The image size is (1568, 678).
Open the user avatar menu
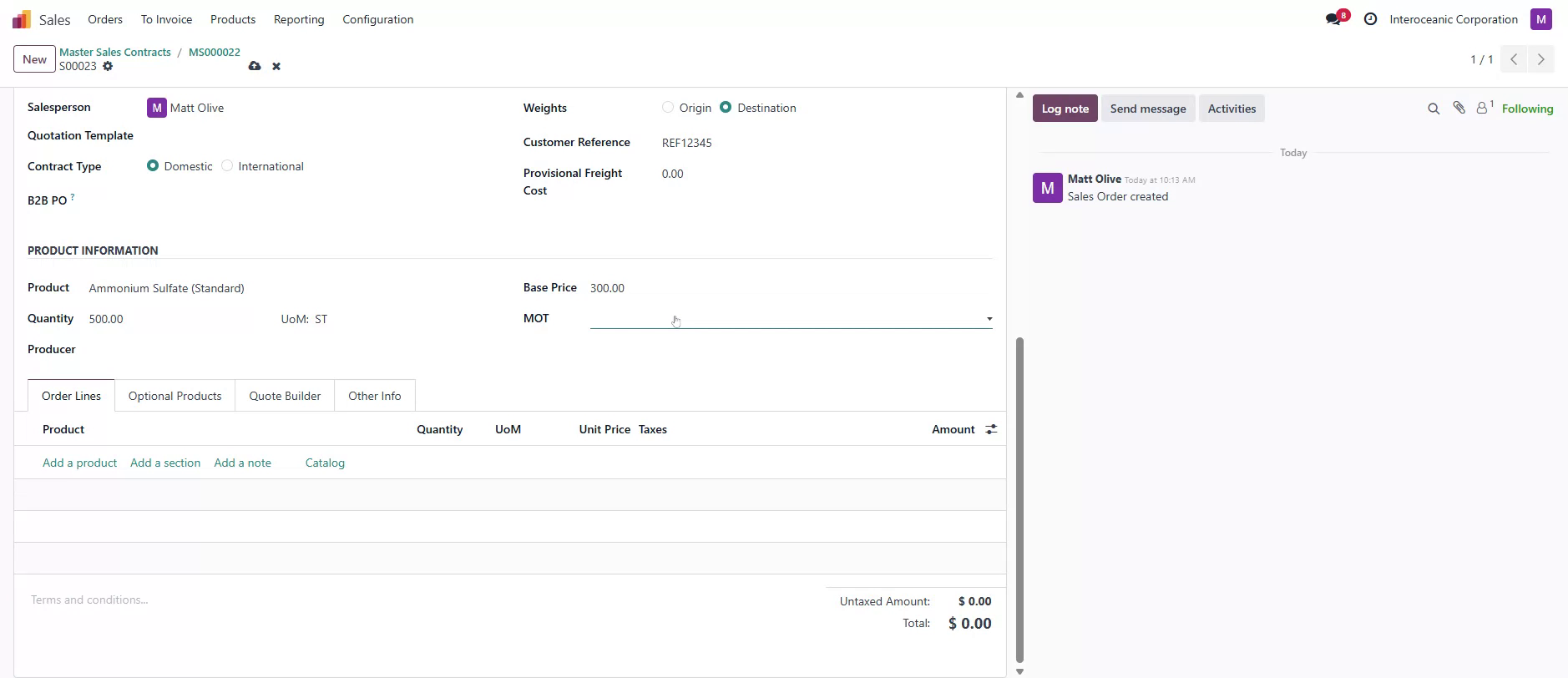tap(1541, 19)
